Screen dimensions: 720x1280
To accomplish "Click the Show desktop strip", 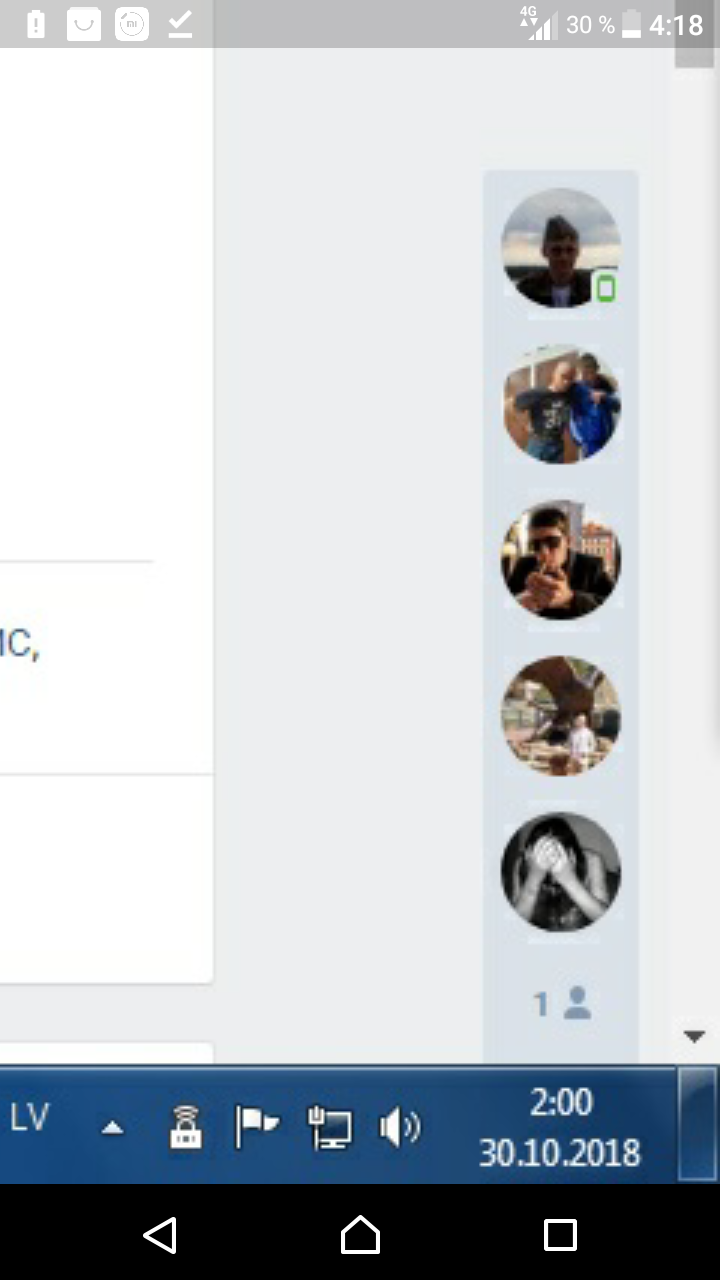I will click(x=698, y=1124).
